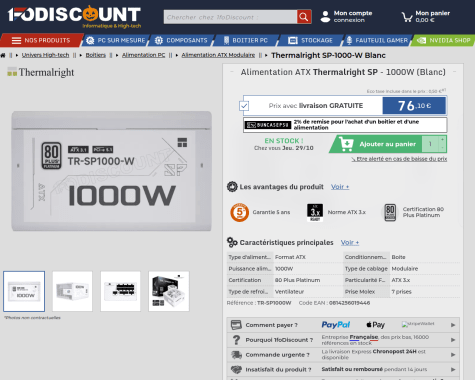Select the first thumbnail showing 1000W label
Viewport: 475px width, 380px height.
24,291
